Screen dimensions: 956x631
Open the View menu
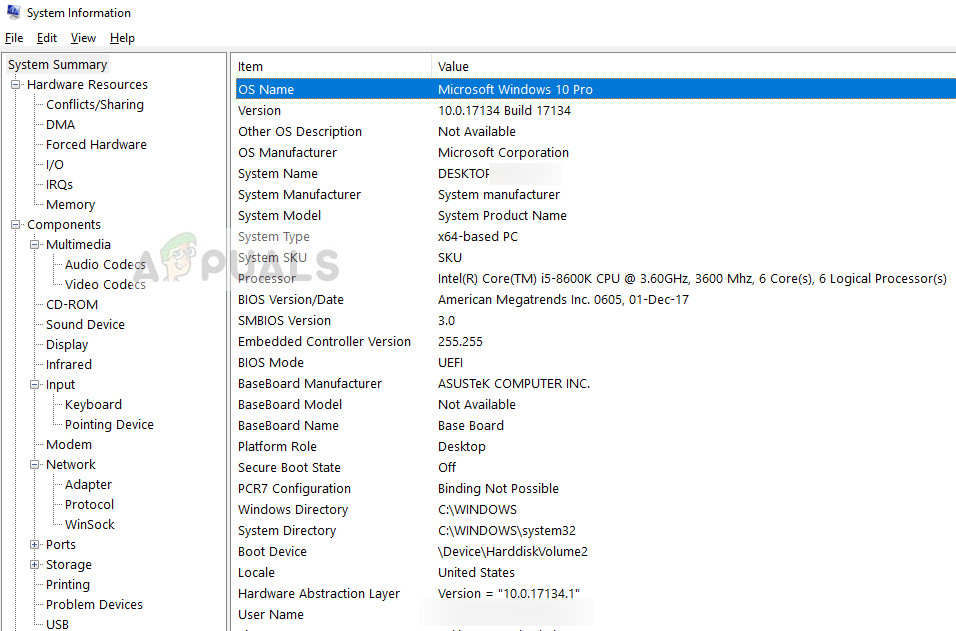pos(83,38)
